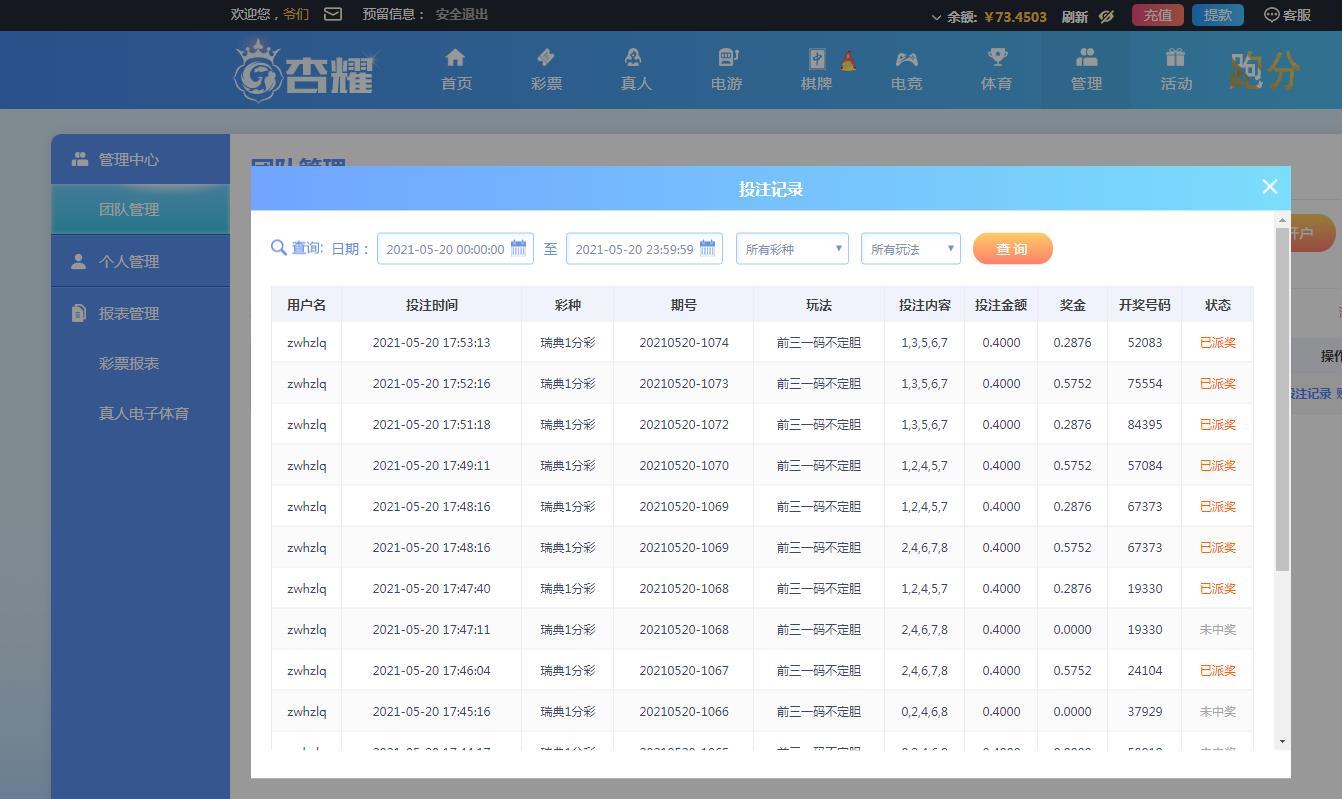Select 管理中心 in the sidebar
The width and height of the screenshot is (1342, 799).
(x=140, y=159)
